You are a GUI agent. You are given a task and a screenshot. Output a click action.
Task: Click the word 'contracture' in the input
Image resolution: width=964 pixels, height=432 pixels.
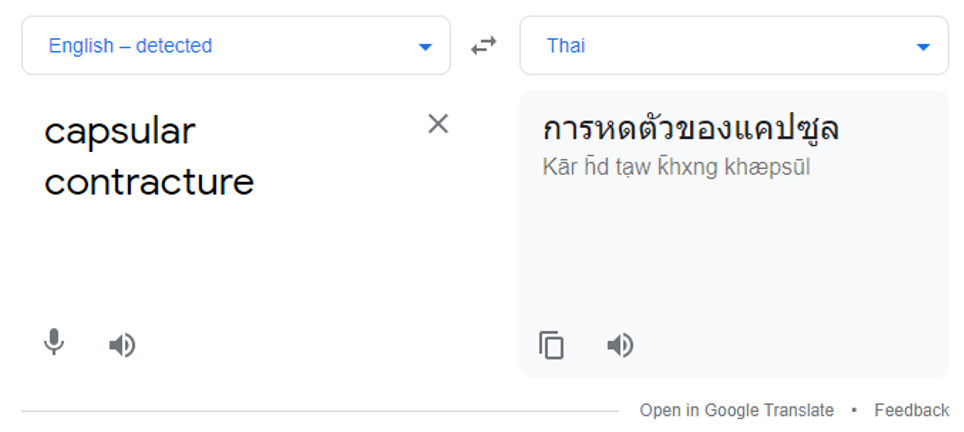(149, 182)
